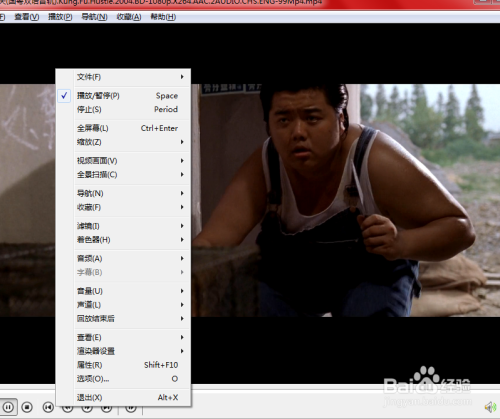This screenshot has height=419, width=500.
Task: Open the 声道(L) submenu
Action: pos(123,305)
